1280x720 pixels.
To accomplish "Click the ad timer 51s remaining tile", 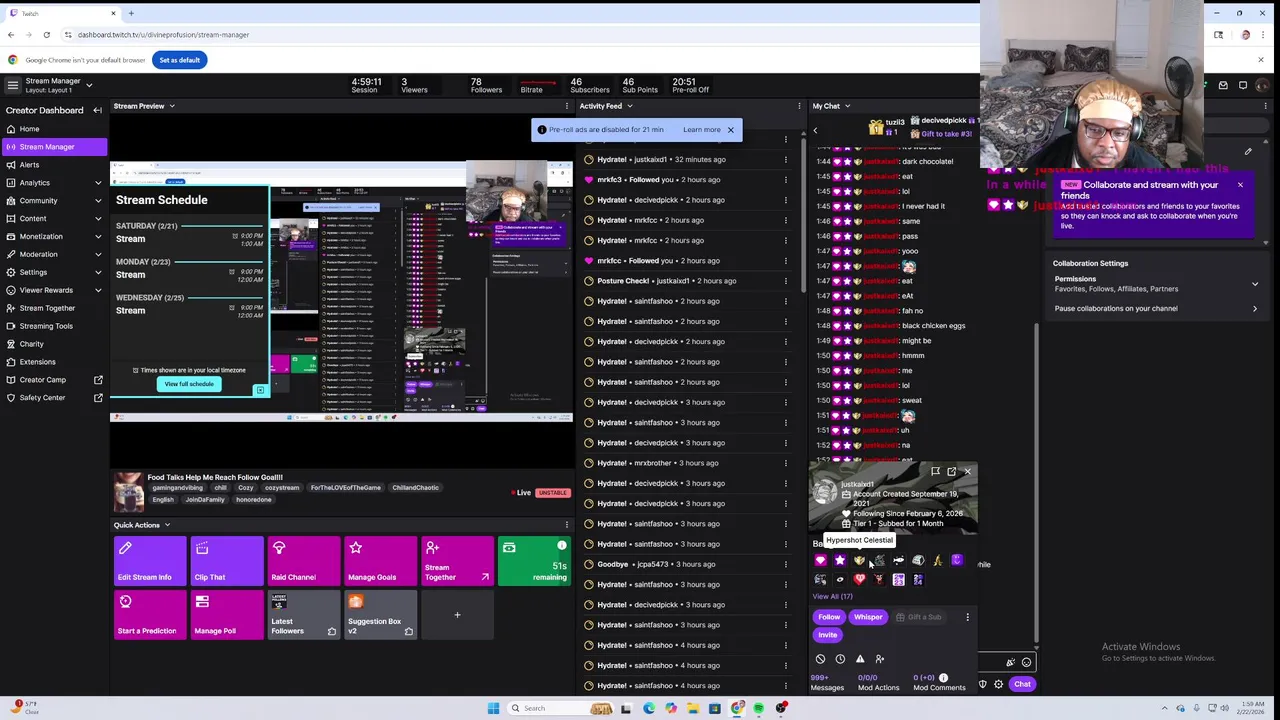I will pyautogui.click(x=535, y=561).
